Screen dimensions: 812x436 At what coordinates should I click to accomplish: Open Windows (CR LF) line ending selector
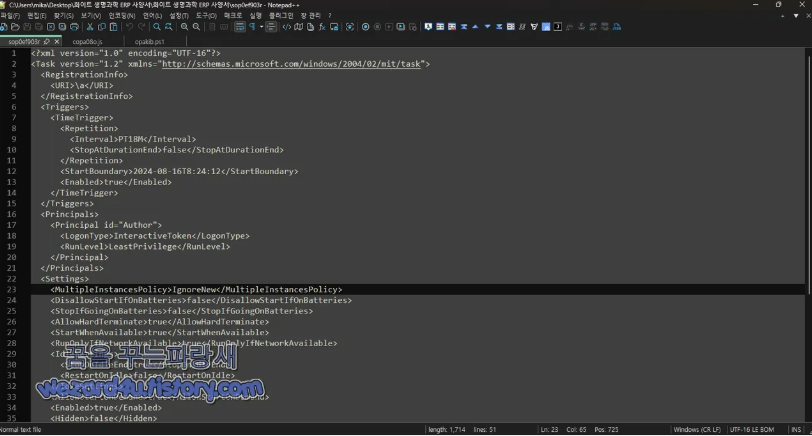697,430
